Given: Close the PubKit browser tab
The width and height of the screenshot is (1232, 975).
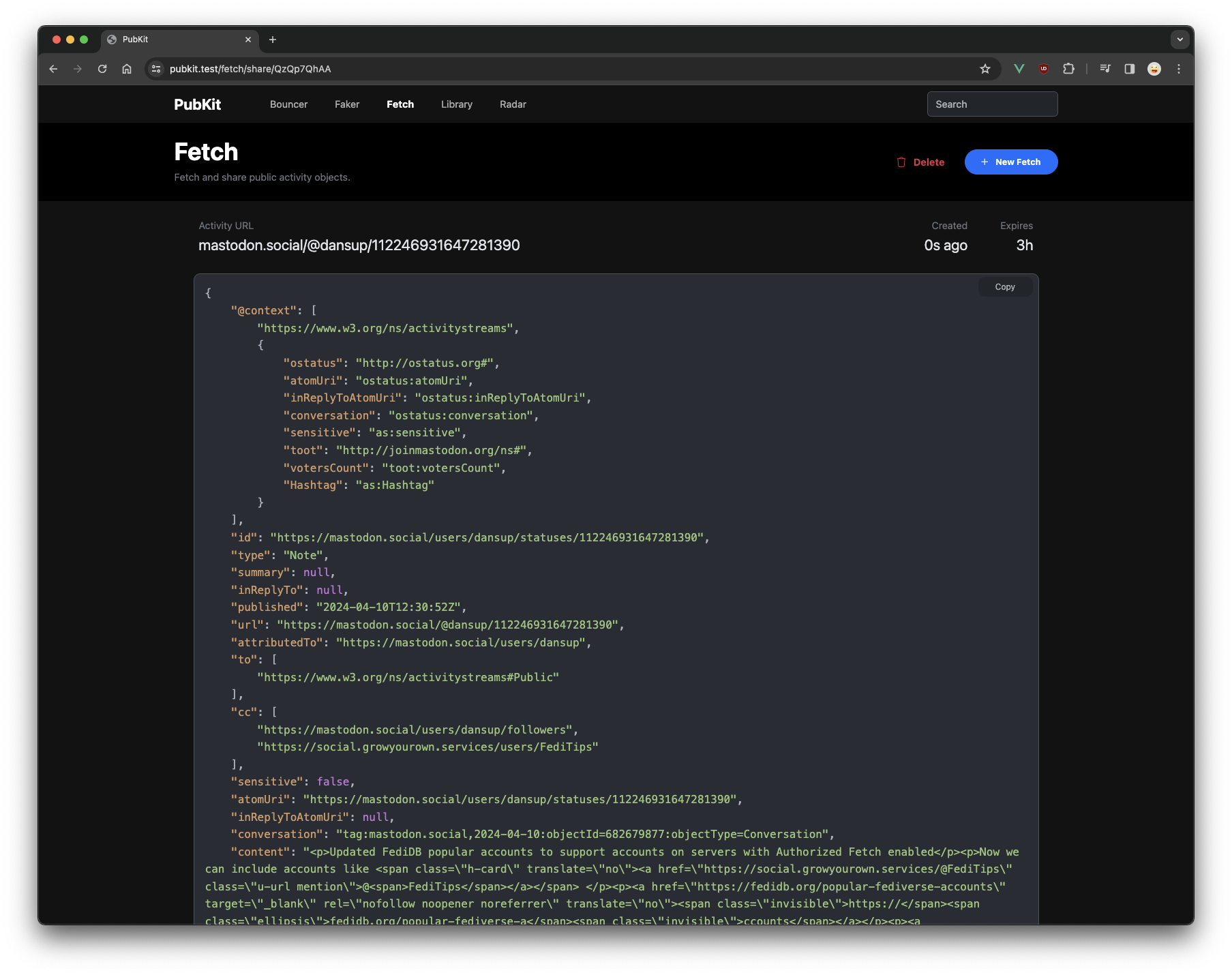Looking at the screenshot, I should (248, 40).
